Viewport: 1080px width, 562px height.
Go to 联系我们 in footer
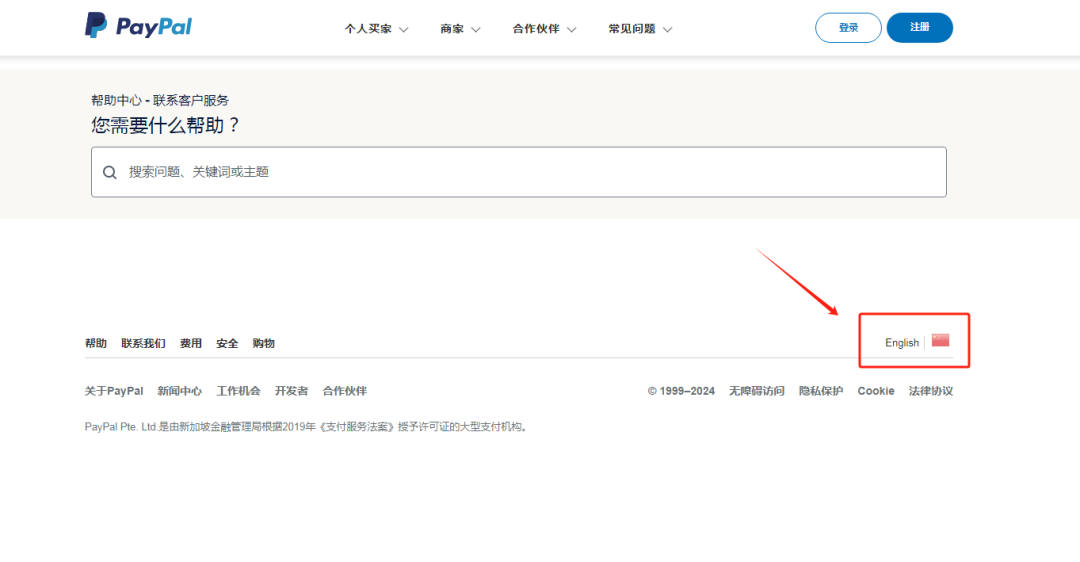click(143, 343)
